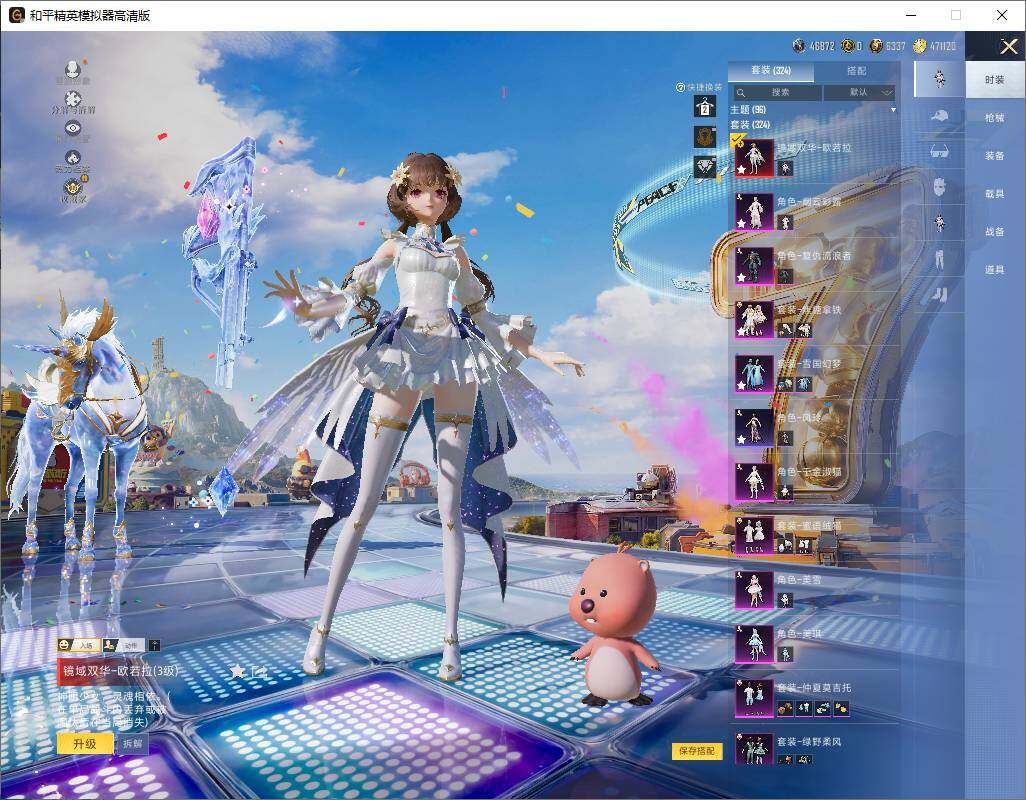Click the diamond icon below quick-swap
Image resolution: width=1026 pixels, height=800 pixels.
tap(706, 167)
